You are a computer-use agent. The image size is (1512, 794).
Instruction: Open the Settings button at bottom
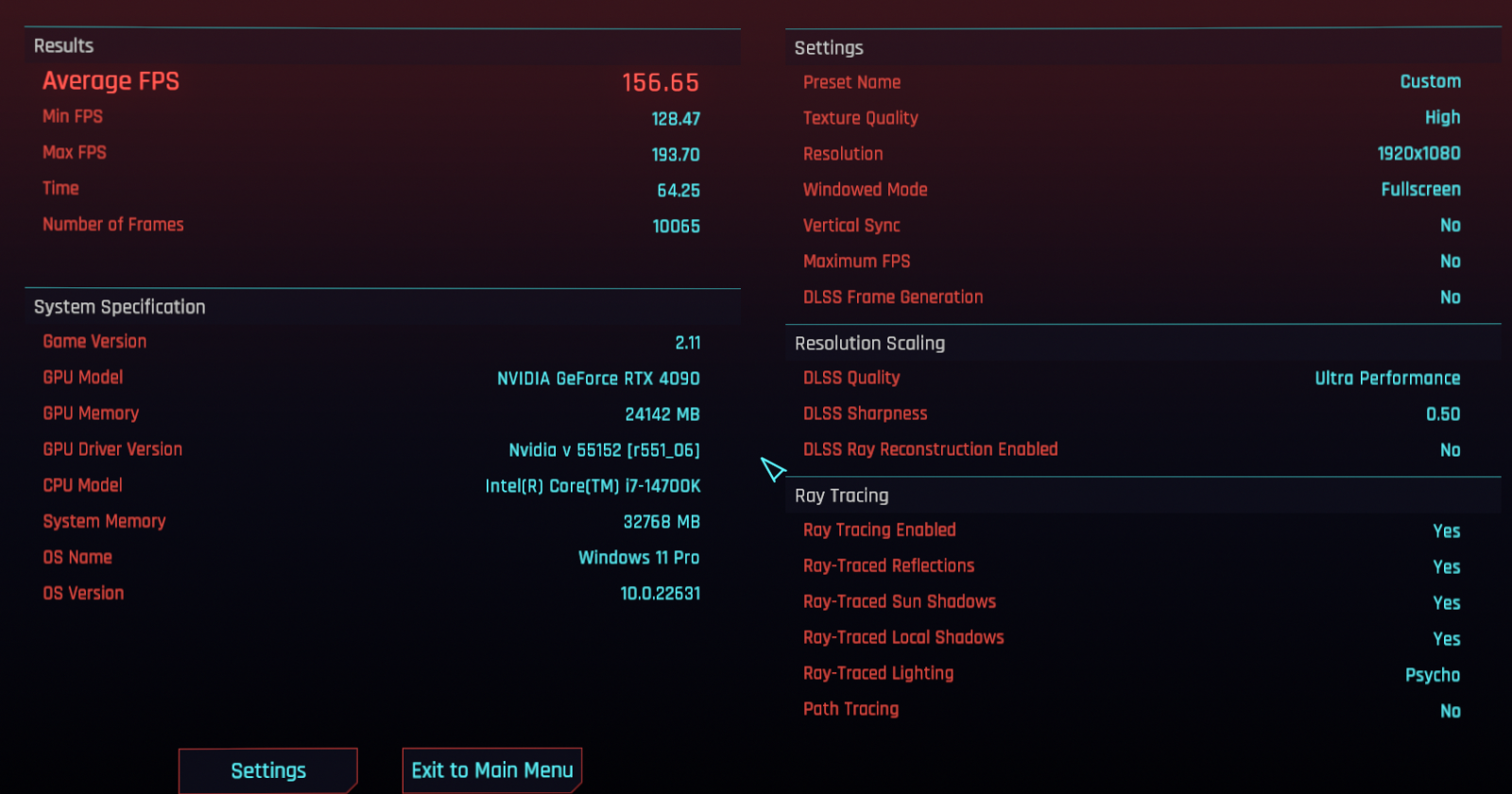pyautogui.click(x=268, y=770)
